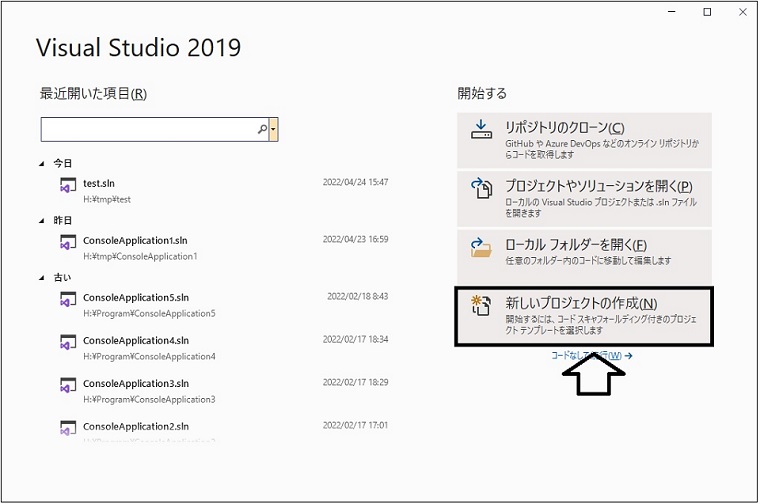The width and height of the screenshot is (760, 504).
Task: Open recent solution ConsoleApplication2.sln
Action: [135, 427]
